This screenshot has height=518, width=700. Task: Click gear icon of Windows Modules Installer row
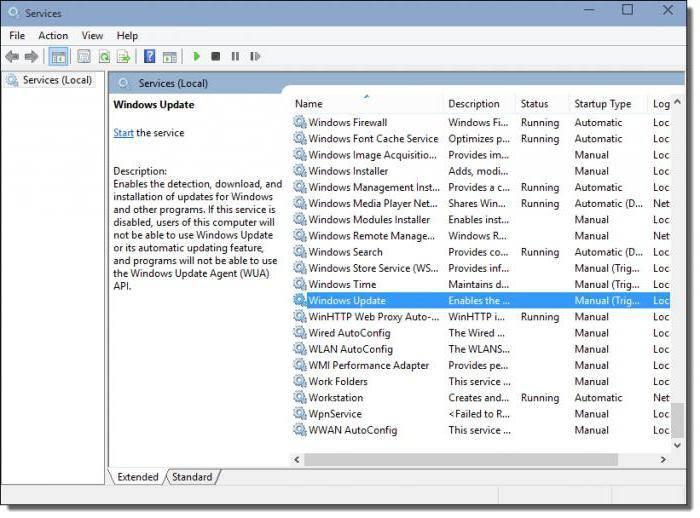pos(300,219)
